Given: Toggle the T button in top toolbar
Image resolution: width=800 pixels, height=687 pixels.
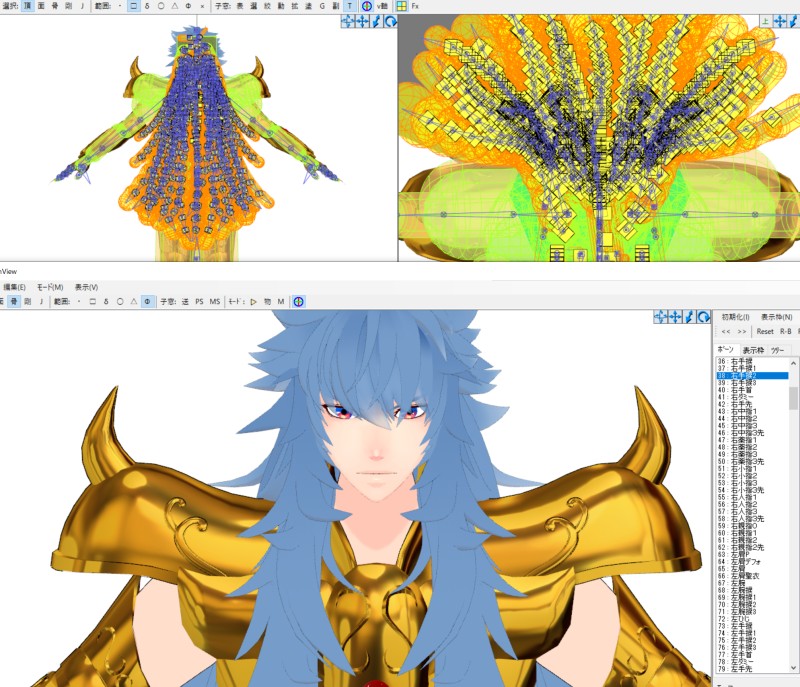Looking at the screenshot, I should [350, 6].
